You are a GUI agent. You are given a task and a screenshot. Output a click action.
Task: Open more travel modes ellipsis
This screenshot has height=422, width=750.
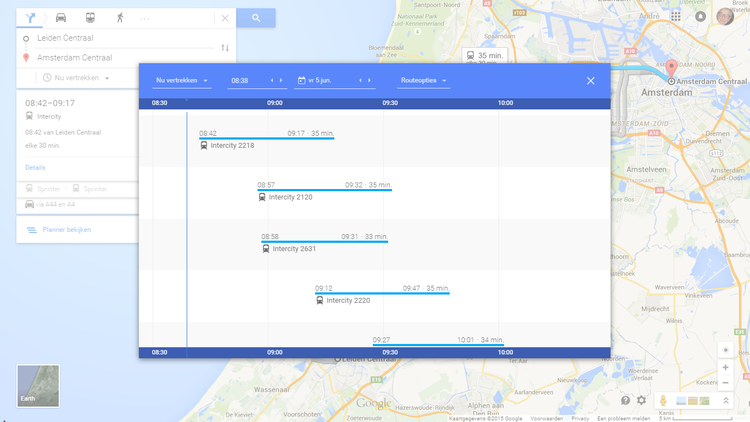coord(144,19)
